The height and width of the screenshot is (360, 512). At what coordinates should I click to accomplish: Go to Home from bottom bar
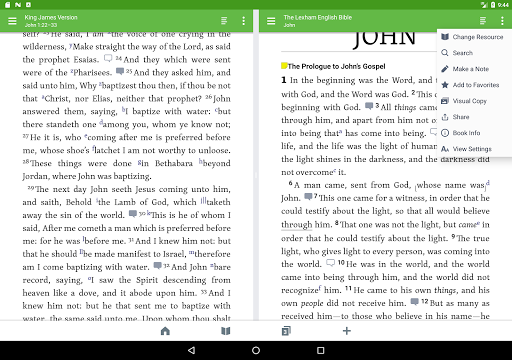coord(165,331)
